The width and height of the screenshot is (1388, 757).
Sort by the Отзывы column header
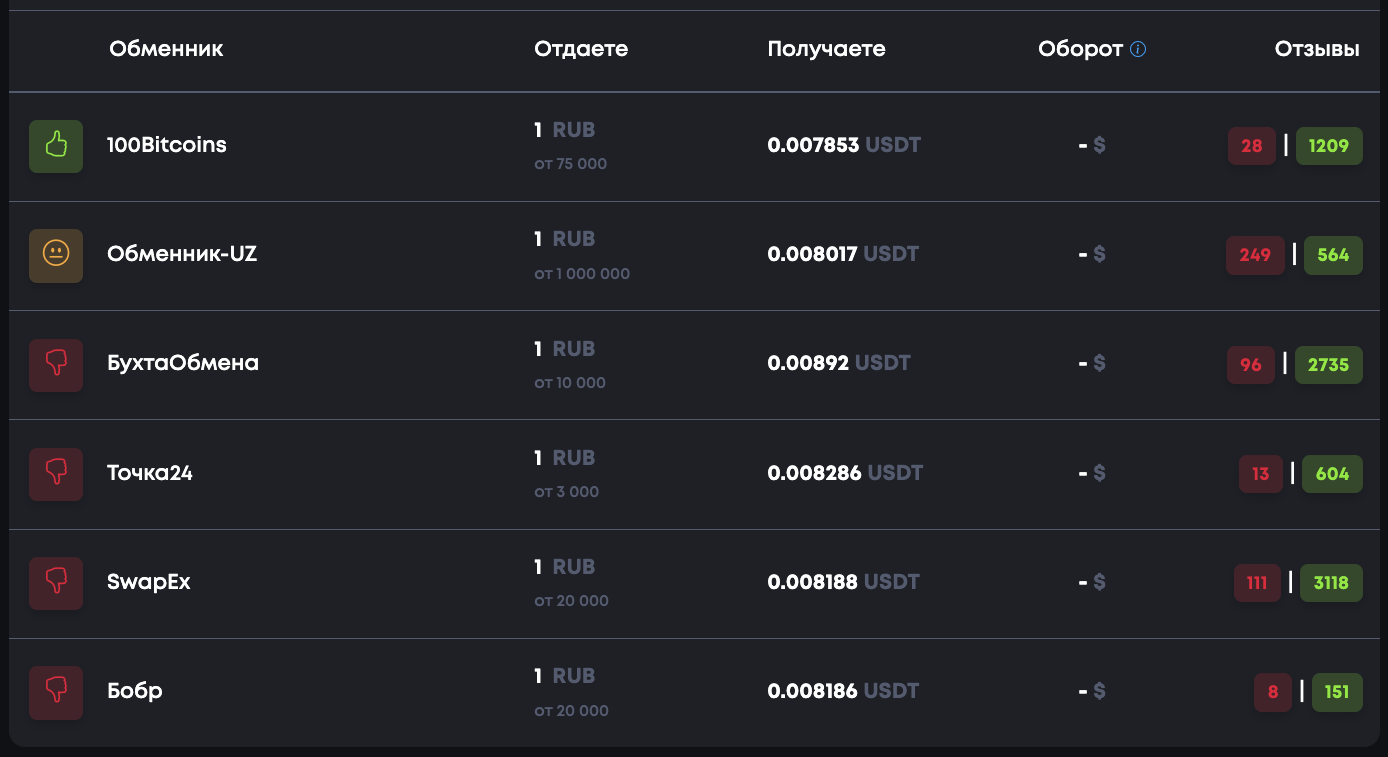point(1317,49)
